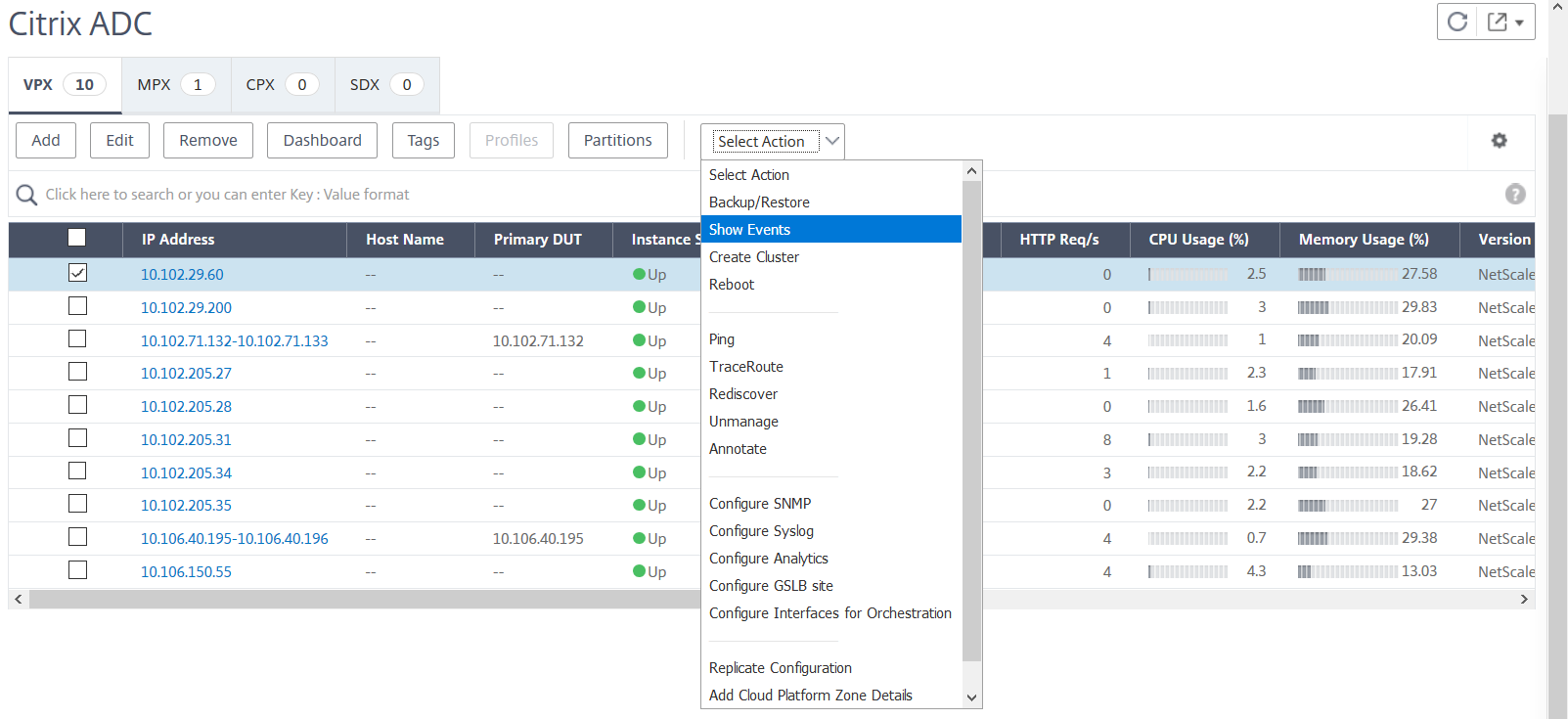Select the TraceRoute action
Viewport: 1568px width, 719px height.
[831, 366]
